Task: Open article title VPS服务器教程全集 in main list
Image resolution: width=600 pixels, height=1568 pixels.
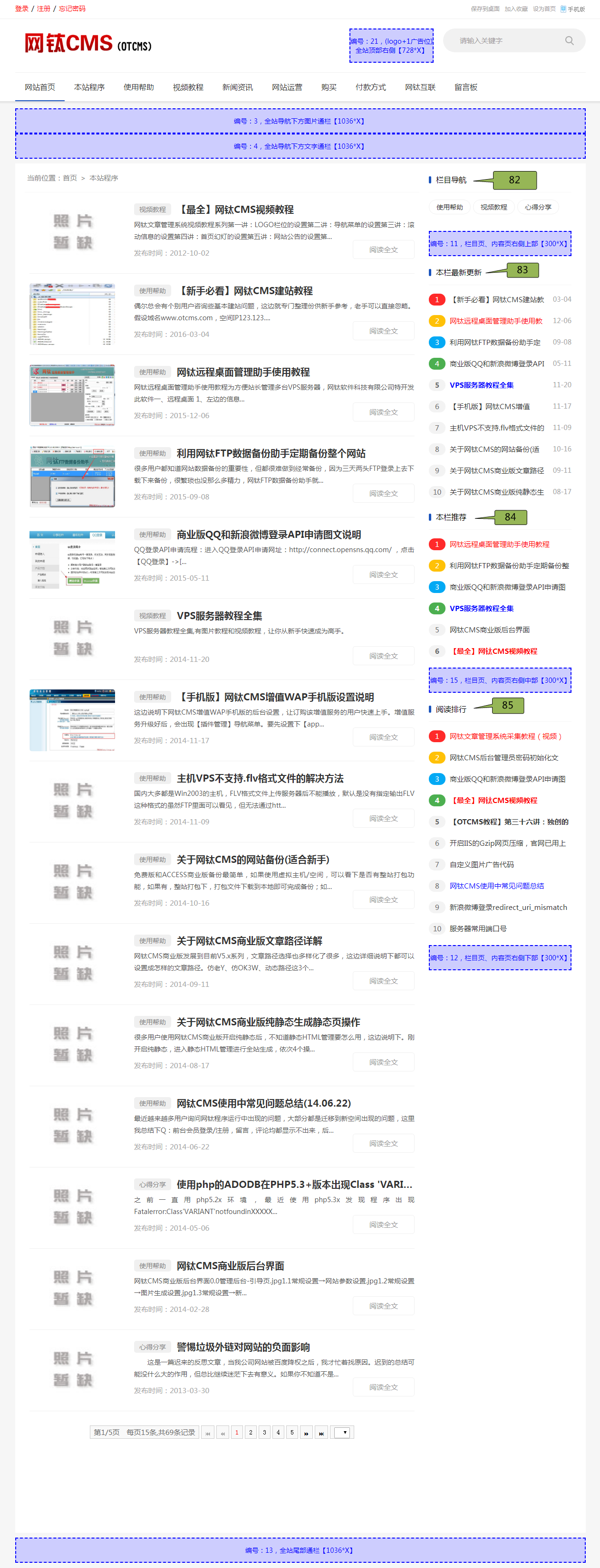Action: coord(219,616)
